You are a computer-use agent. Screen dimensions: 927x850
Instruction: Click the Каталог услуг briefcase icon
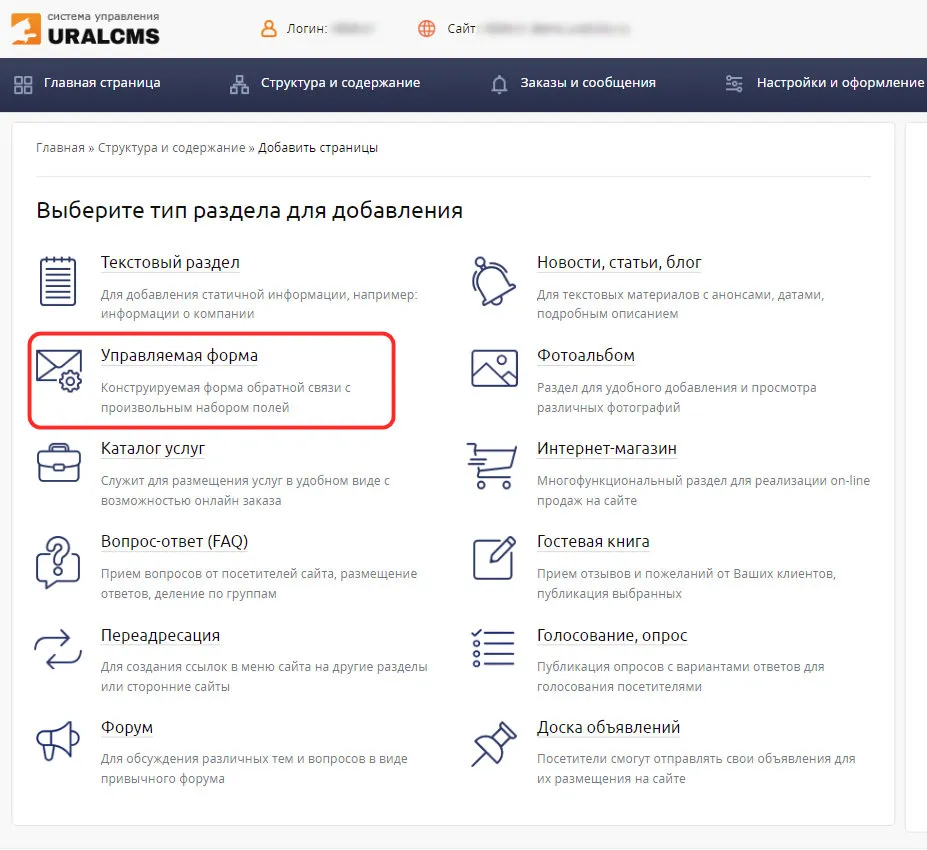click(59, 463)
